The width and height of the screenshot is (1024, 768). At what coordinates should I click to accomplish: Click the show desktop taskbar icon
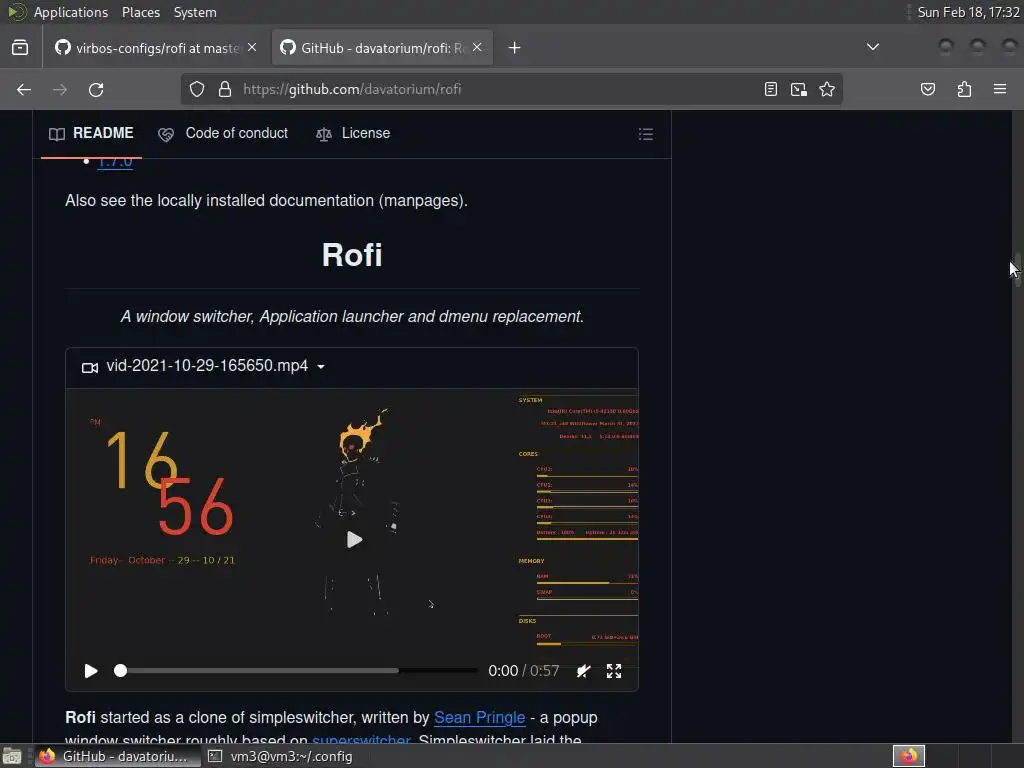(x=12, y=756)
